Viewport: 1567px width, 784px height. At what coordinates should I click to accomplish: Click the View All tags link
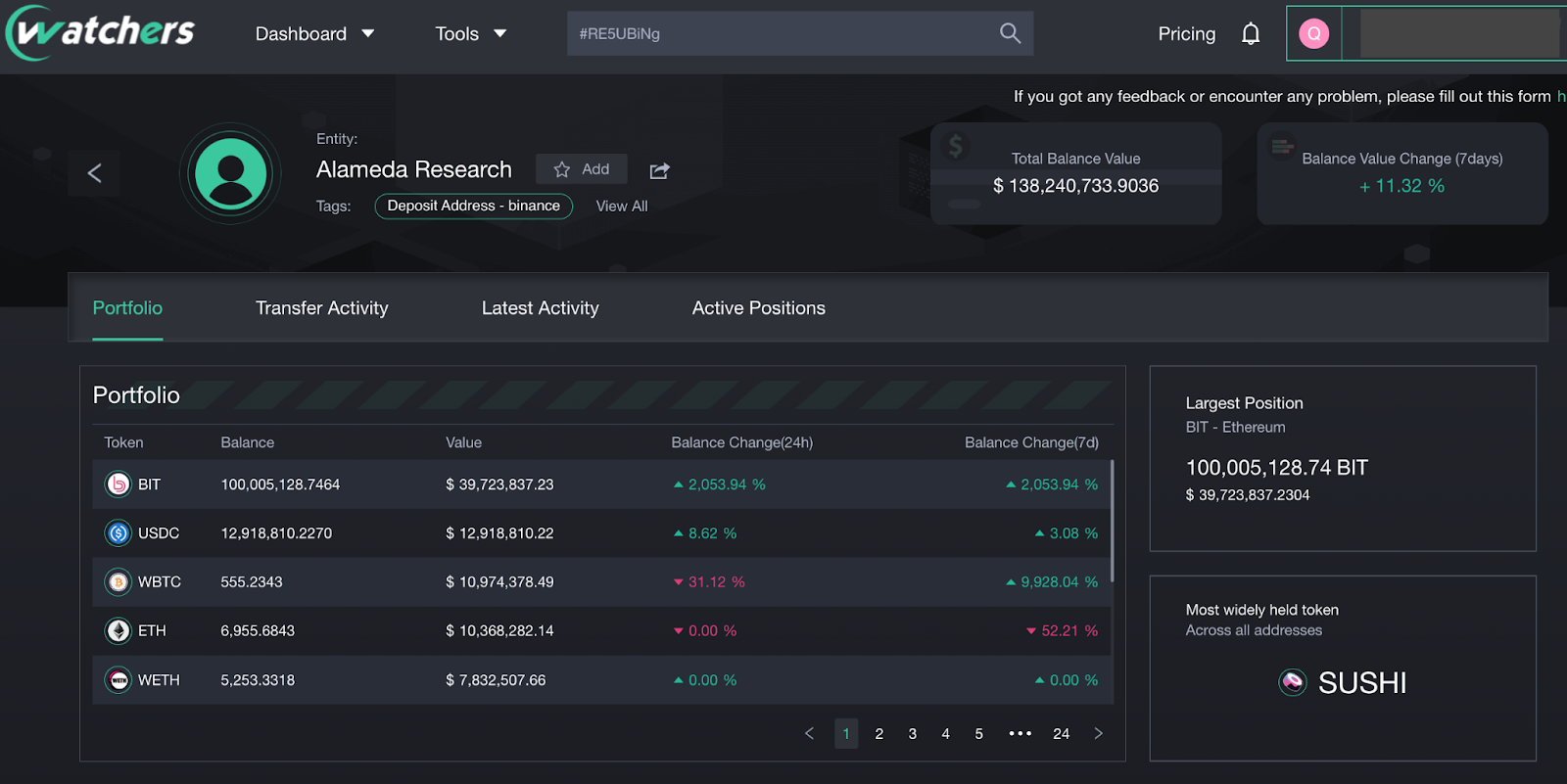click(x=622, y=207)
